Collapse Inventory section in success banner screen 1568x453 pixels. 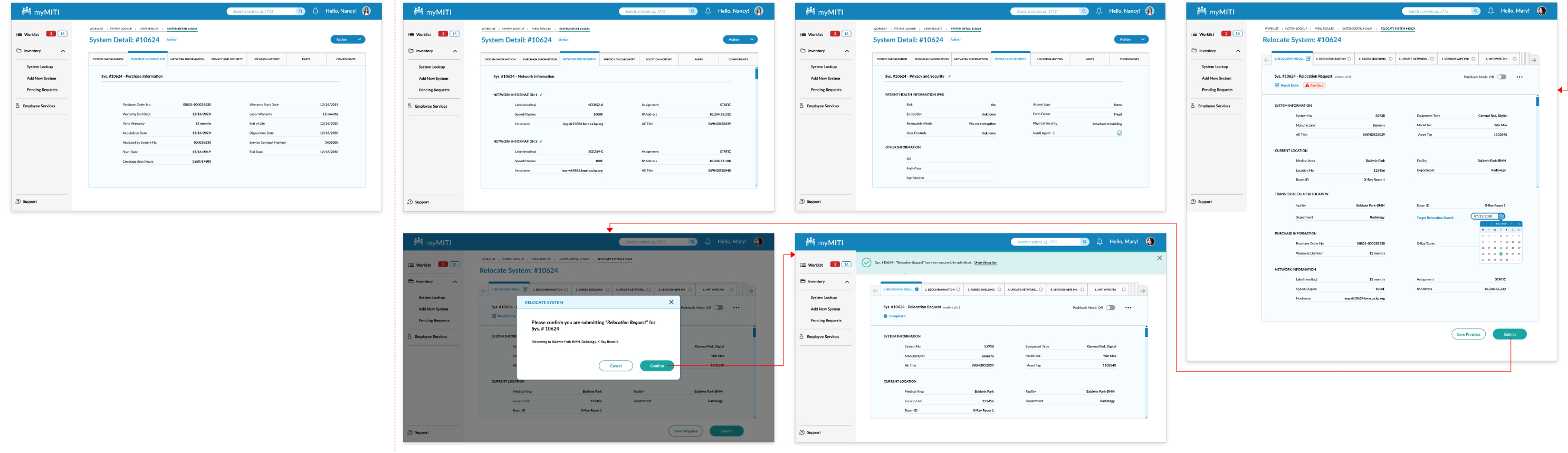pyautogui.click(x=847, y=282)
